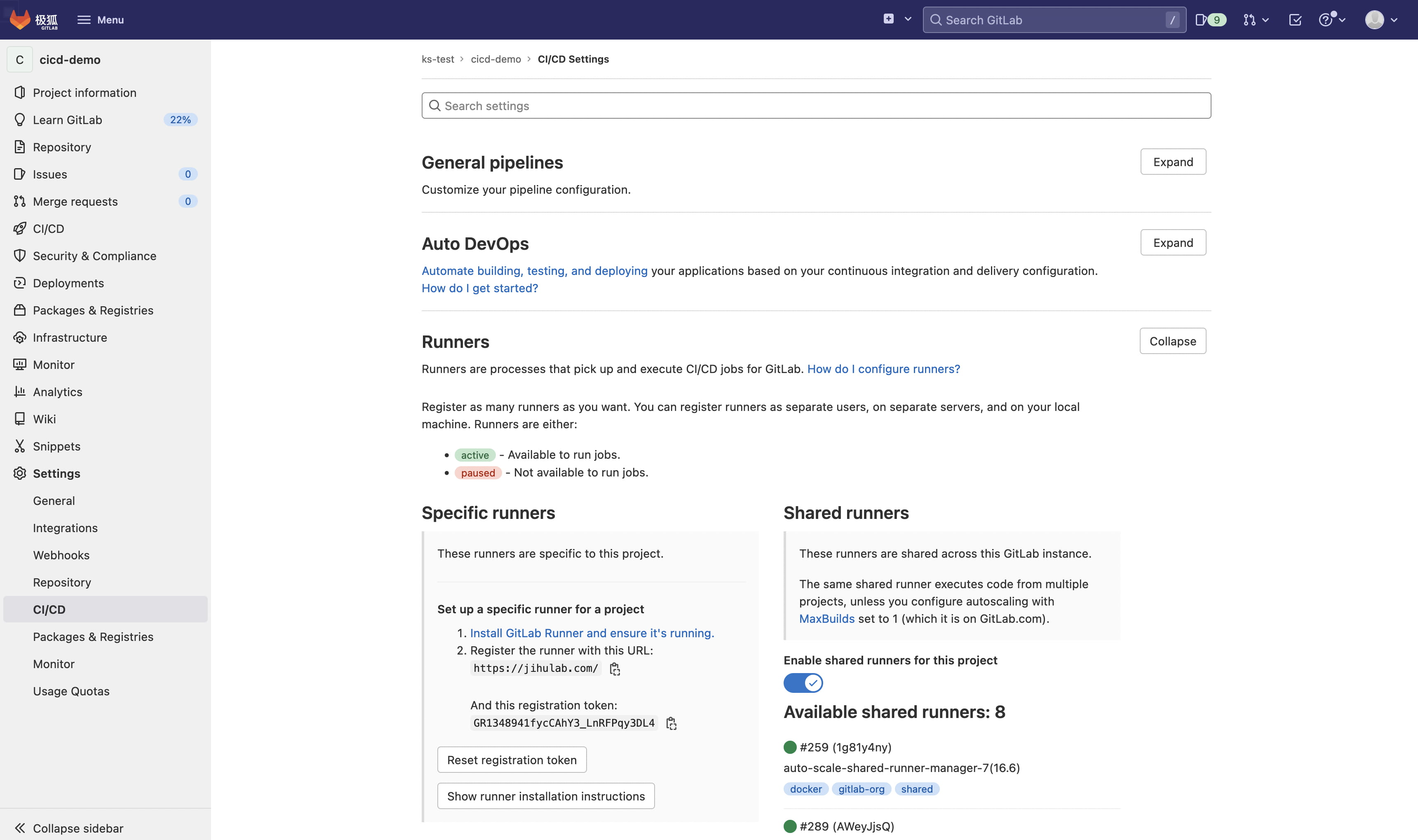Click the Search settings field
Viewport: 1418px width, 840px height.
click(x=816, y=106)
